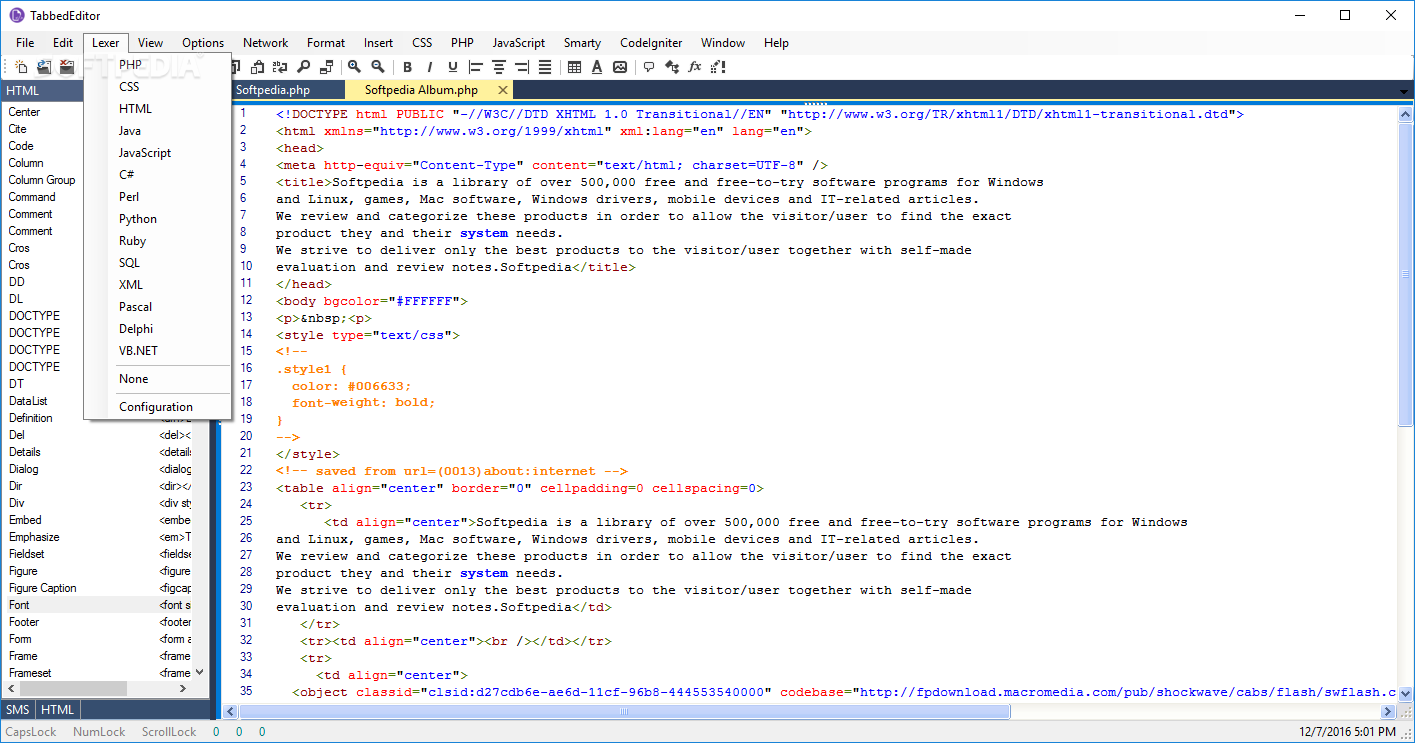Viewport: 1415px width, 743px height.
Task: Choose VB.NET lexer
Action: (159, 351)
